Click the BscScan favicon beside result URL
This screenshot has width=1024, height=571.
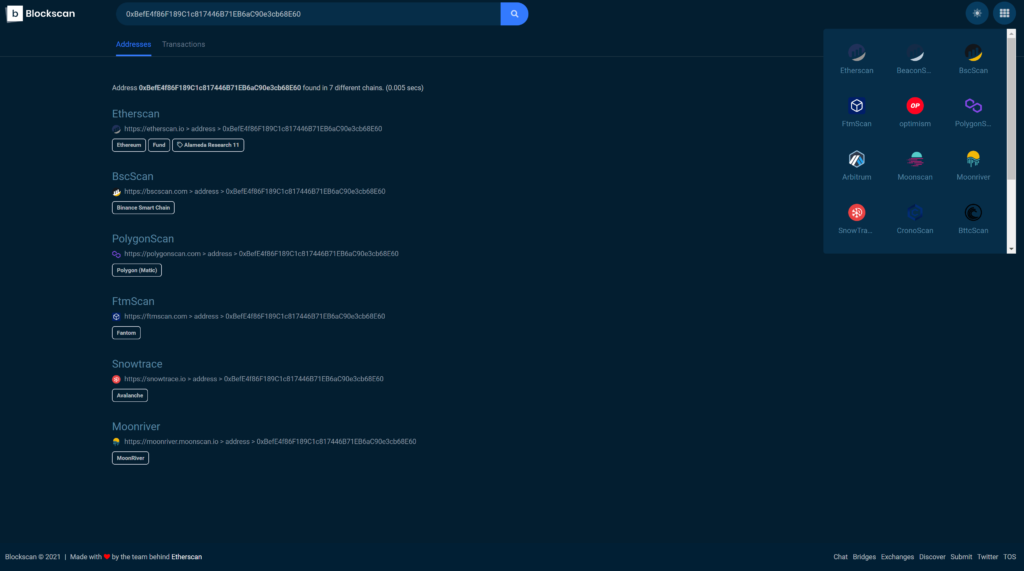(x=116, y=192)
